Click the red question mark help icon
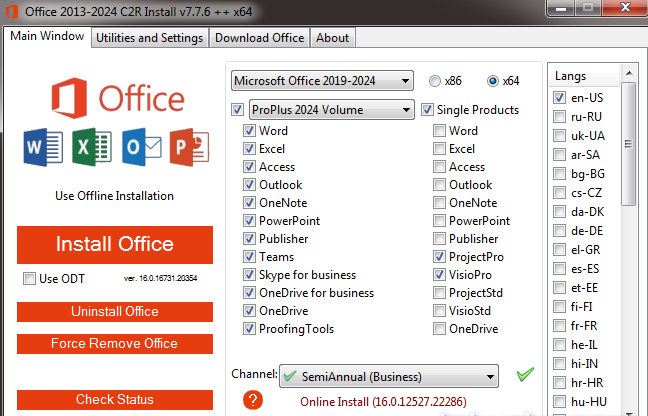This screenshot has width=648, height=416. click(x=254, y=400)
